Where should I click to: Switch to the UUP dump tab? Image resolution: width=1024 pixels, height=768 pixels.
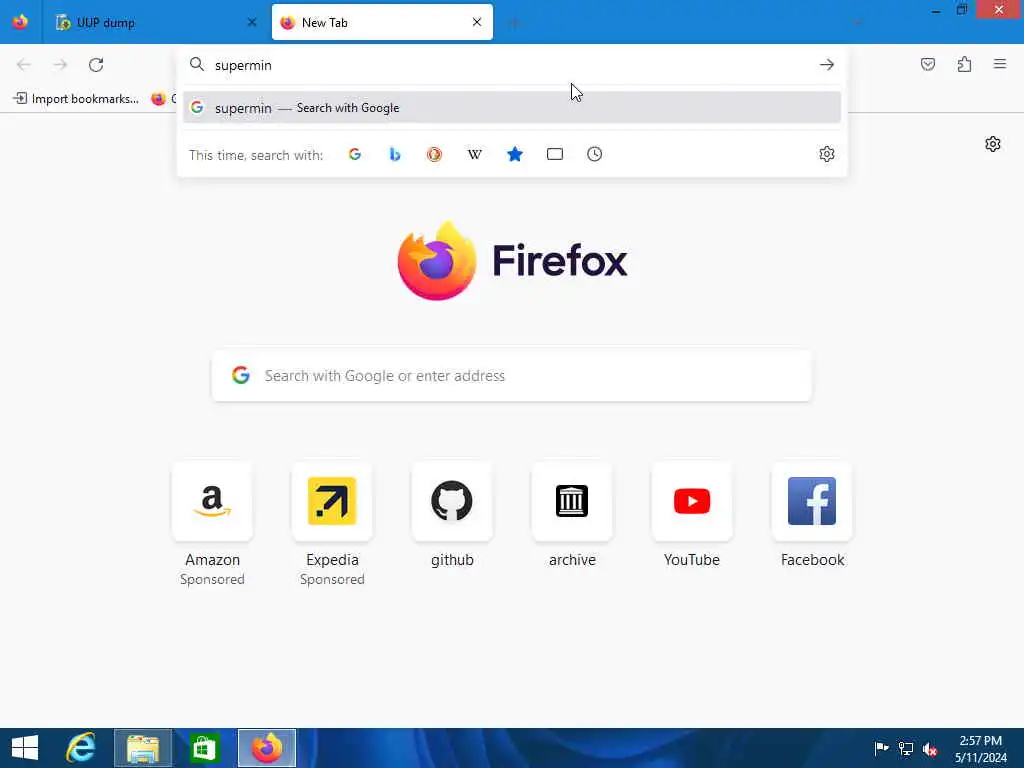pos(157,22)
